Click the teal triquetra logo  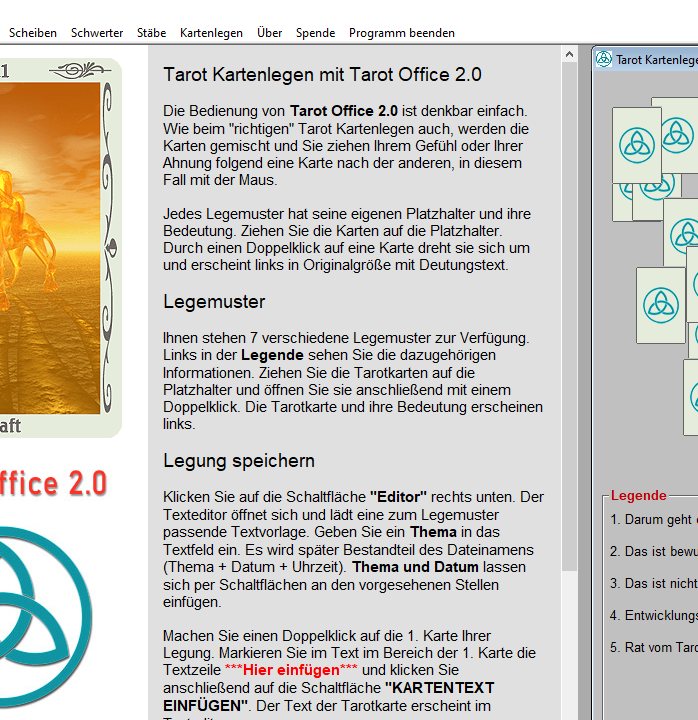[x=44, y=615]
